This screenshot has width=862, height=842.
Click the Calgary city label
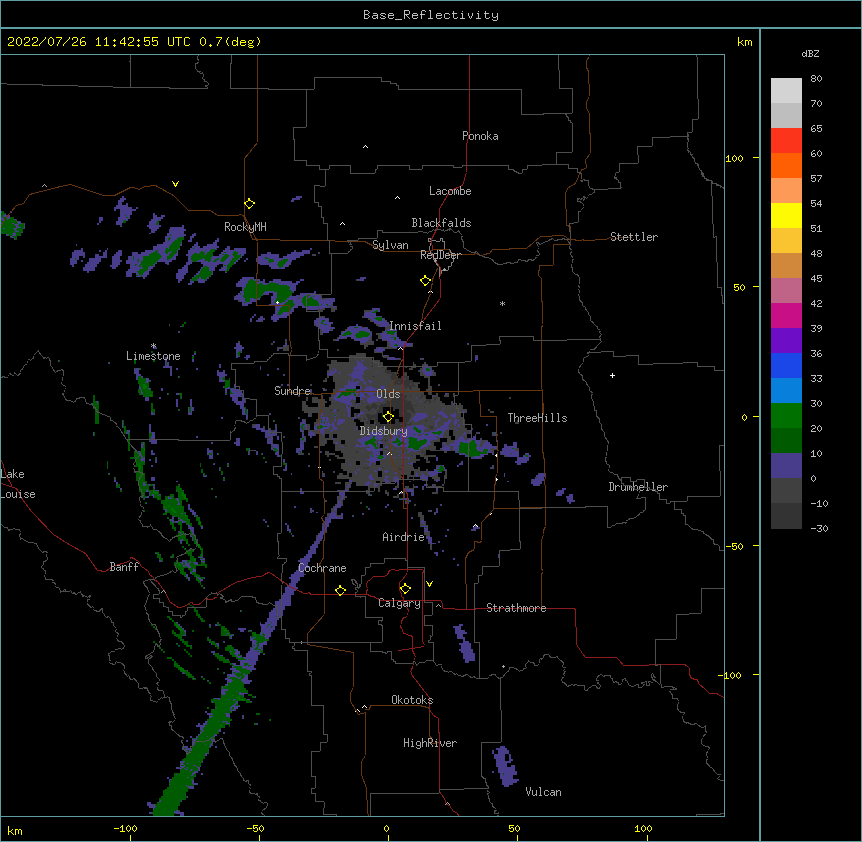click(x=399, y=603)
